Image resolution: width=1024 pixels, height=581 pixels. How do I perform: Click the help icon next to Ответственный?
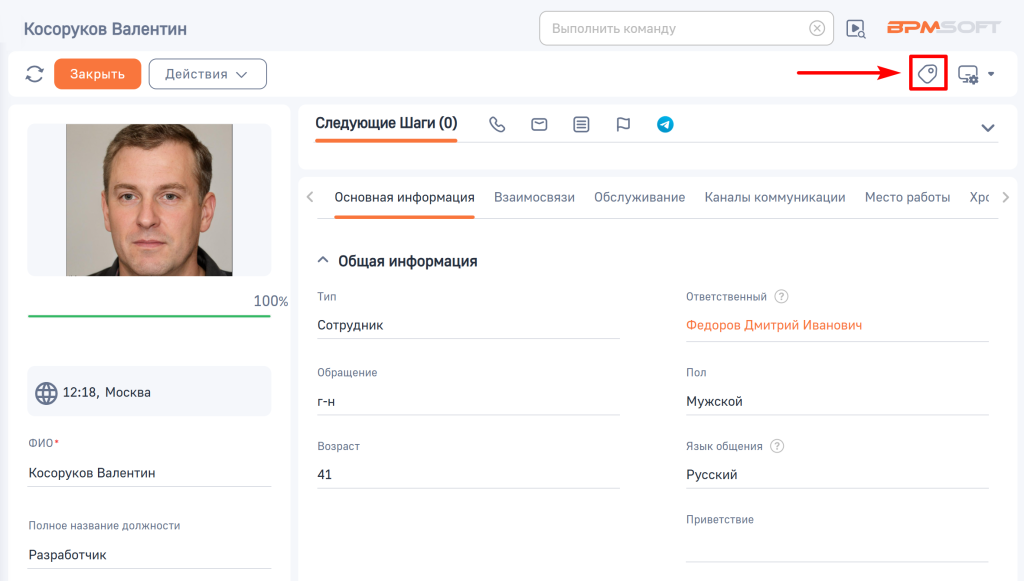(x=782, y=297)
